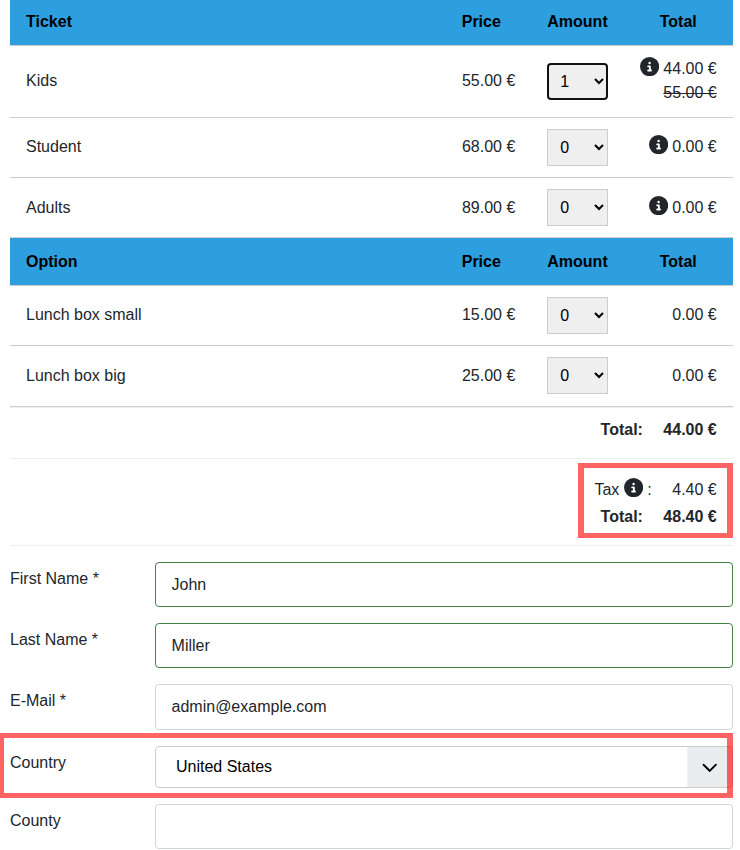This screenshot has width=740, height=850.
Task: Click the final total 48.40 € amount
Action: pyautogui.click(x=689, y=517)
